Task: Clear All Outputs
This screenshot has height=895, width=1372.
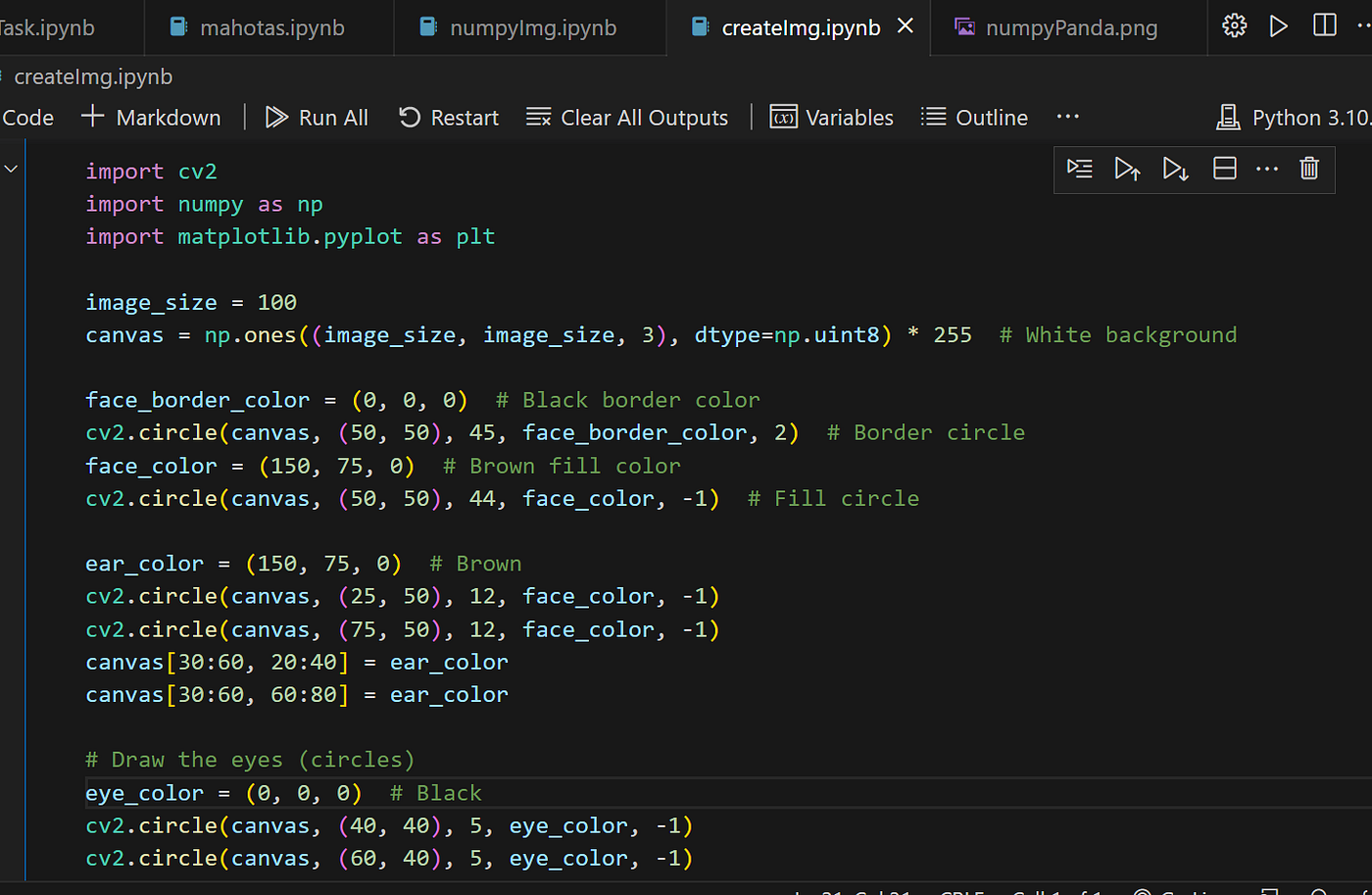Action: coord(627,117)
